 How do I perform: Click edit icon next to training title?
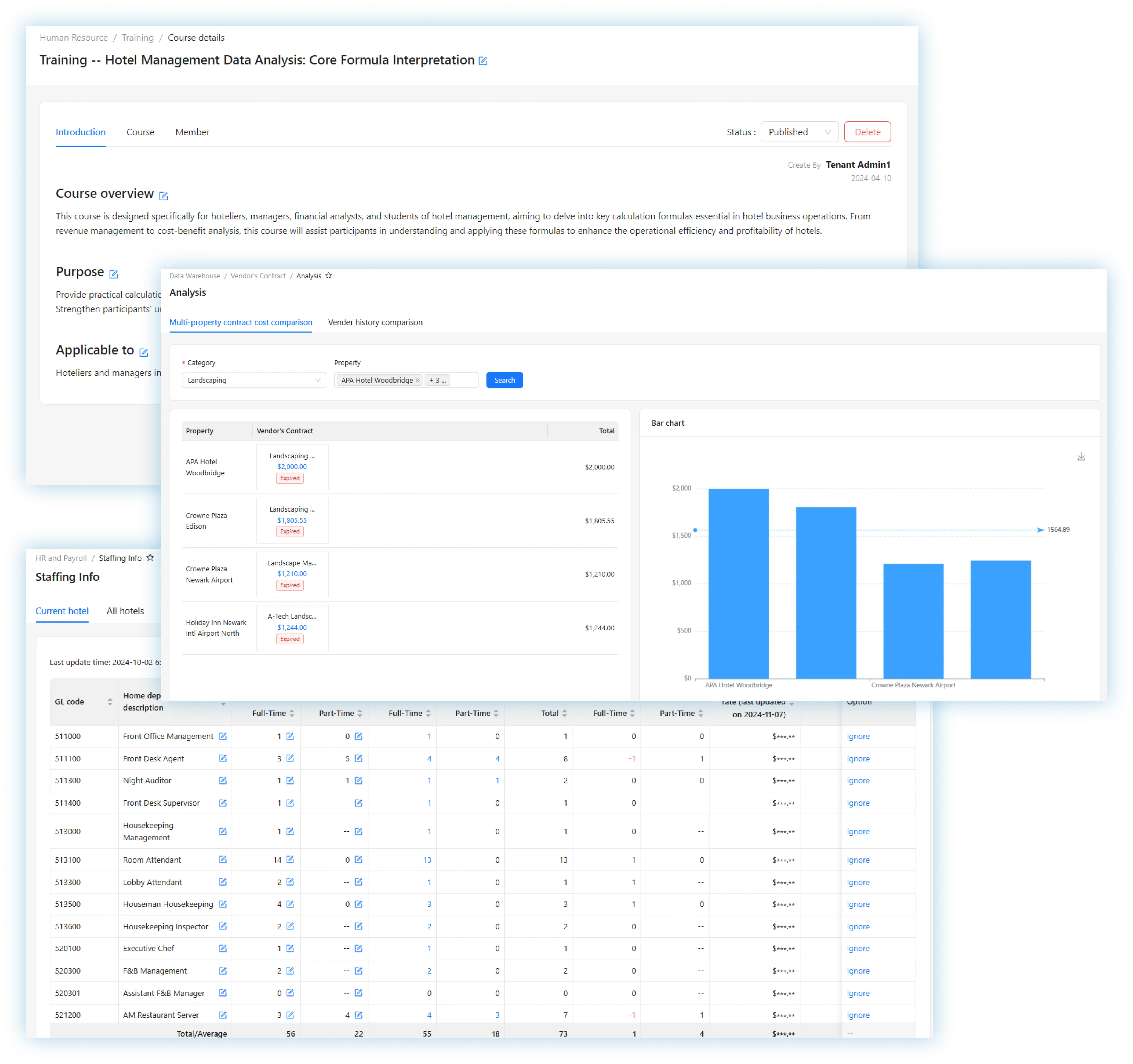click(483, 61)
